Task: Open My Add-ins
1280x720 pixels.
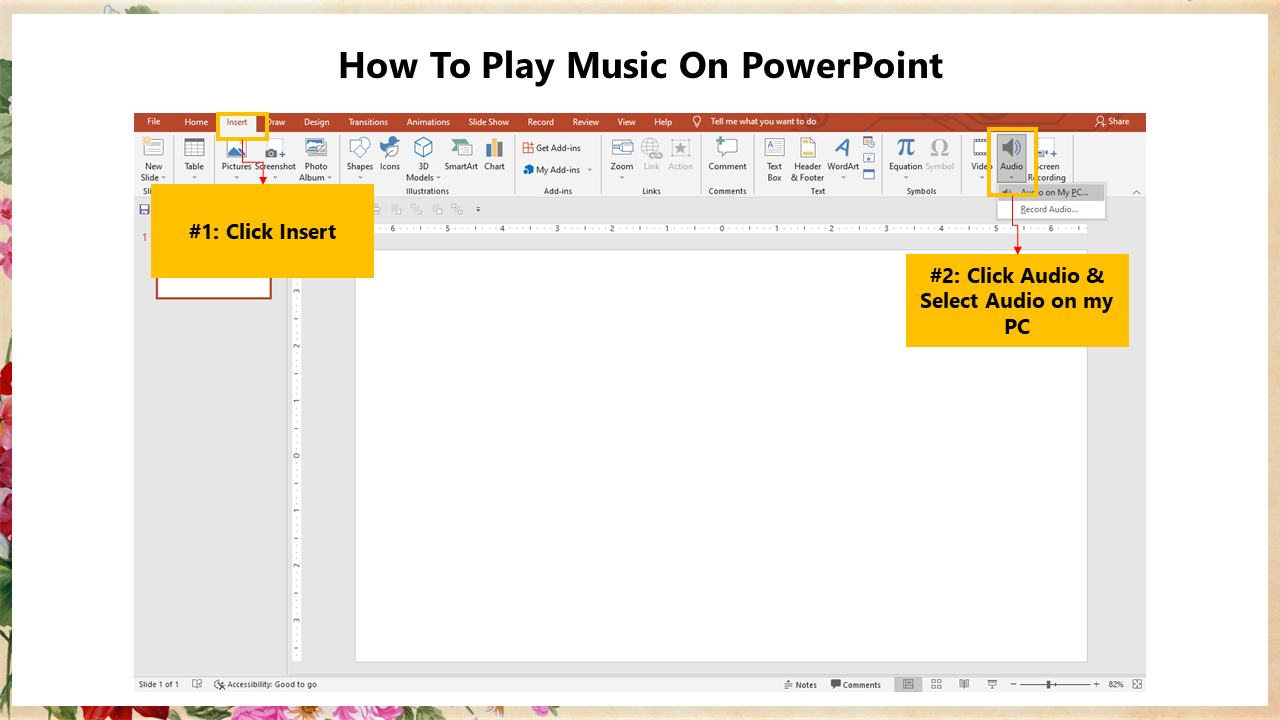Action: coord(552,170)
